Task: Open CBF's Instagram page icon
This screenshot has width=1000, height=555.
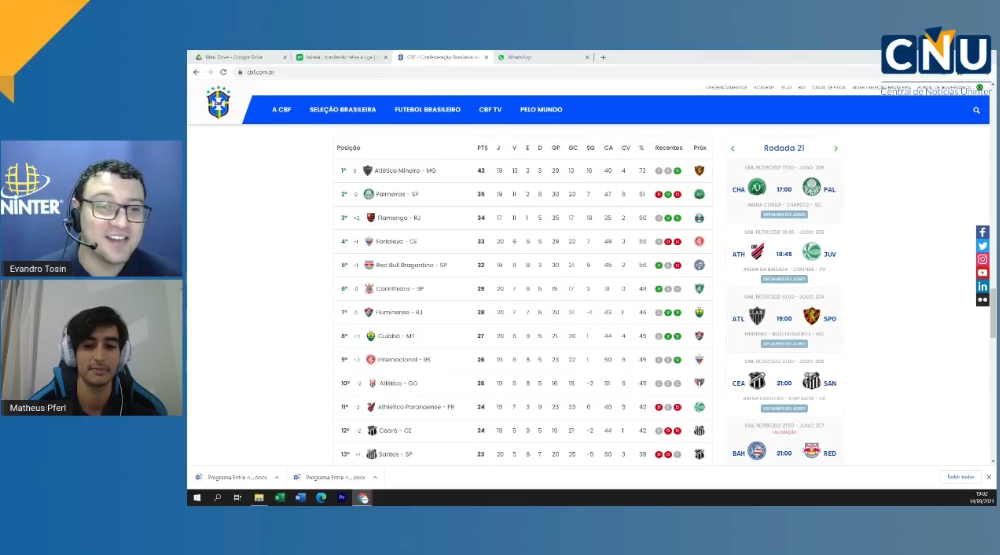Action: tap(983, 259)
